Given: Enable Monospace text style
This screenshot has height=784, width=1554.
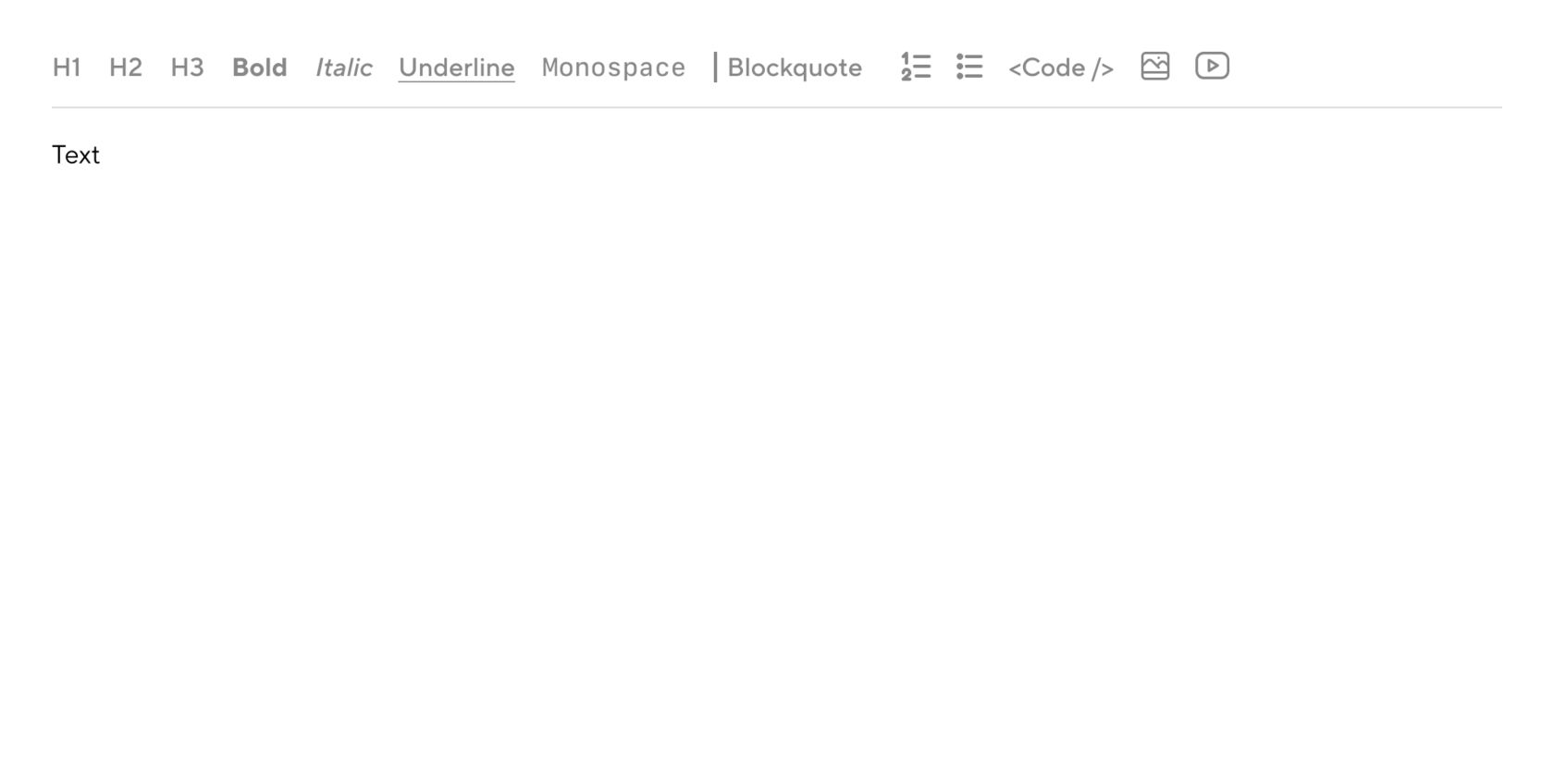Looking at the screenshot, I should 613,67.
